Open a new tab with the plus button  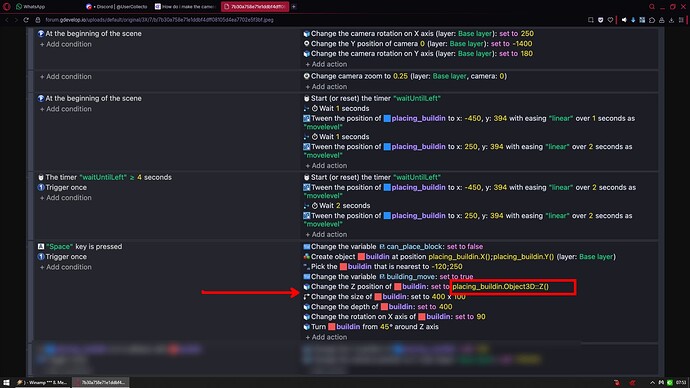pos(294,7)
